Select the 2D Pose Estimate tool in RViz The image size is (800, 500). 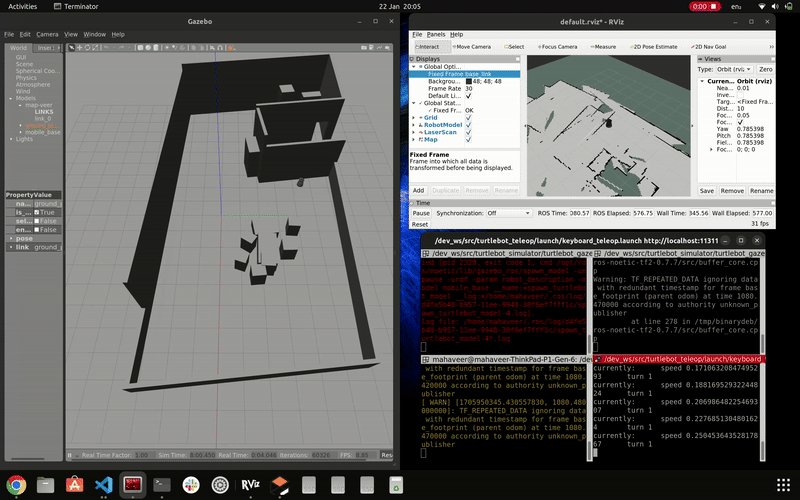coord(654,46)
